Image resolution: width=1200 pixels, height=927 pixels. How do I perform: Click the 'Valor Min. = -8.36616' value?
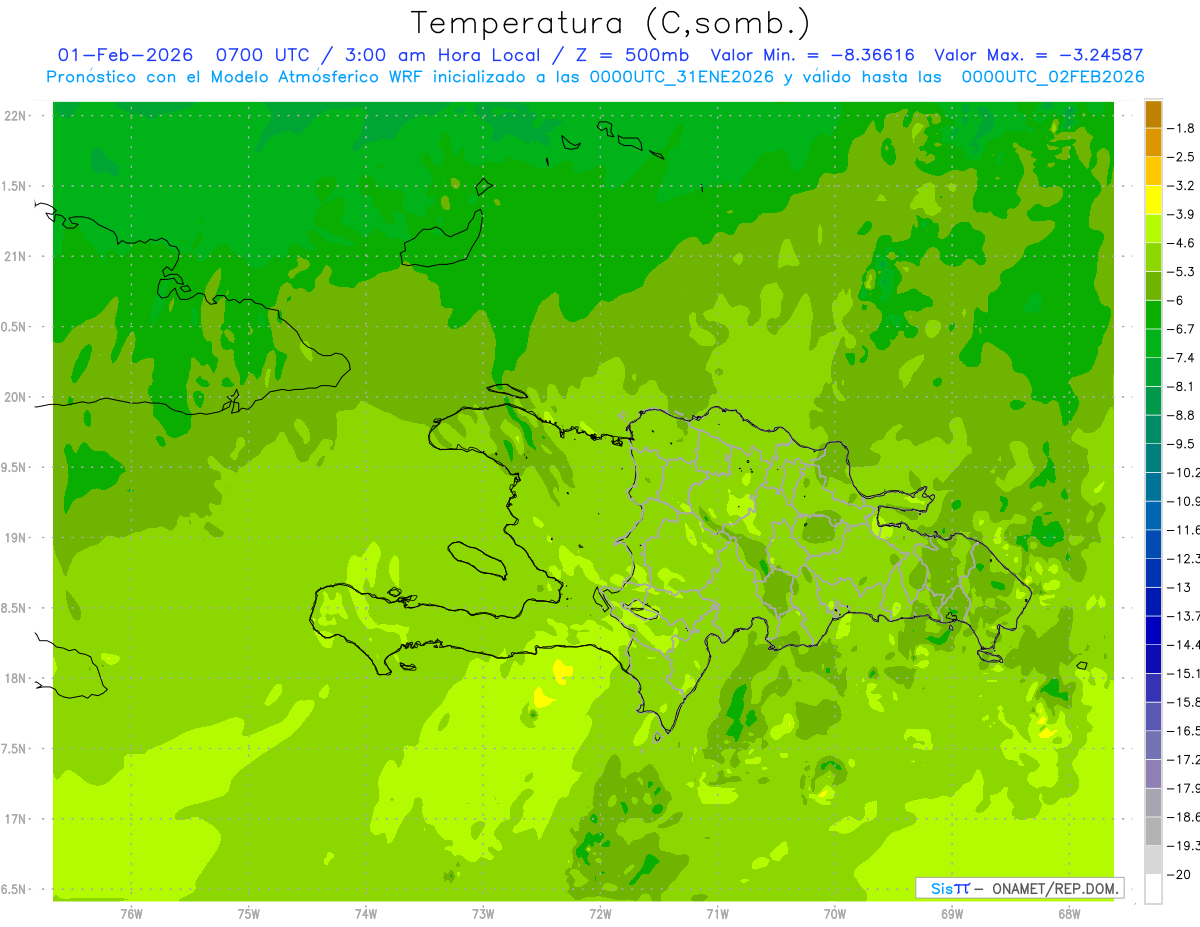pyautogui.click(x=815, y=55)
